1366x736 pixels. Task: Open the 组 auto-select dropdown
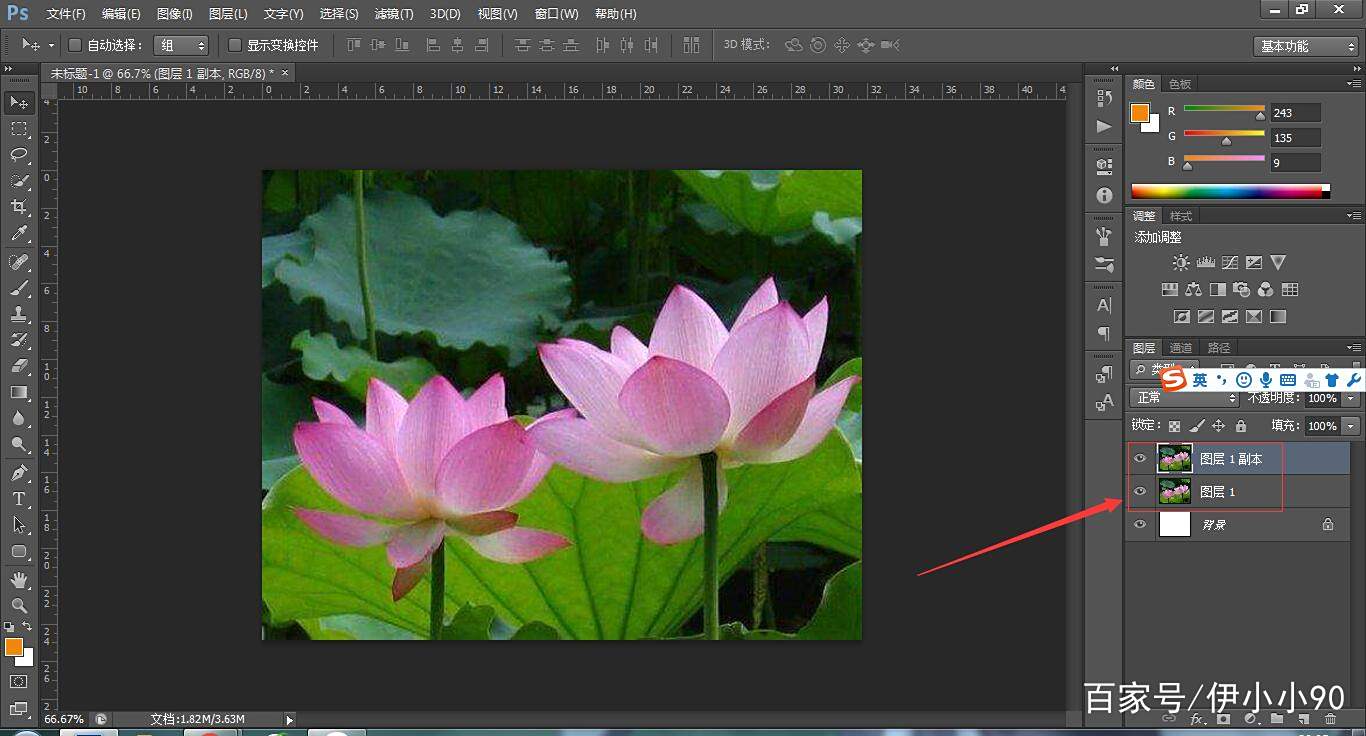[181, 45]
